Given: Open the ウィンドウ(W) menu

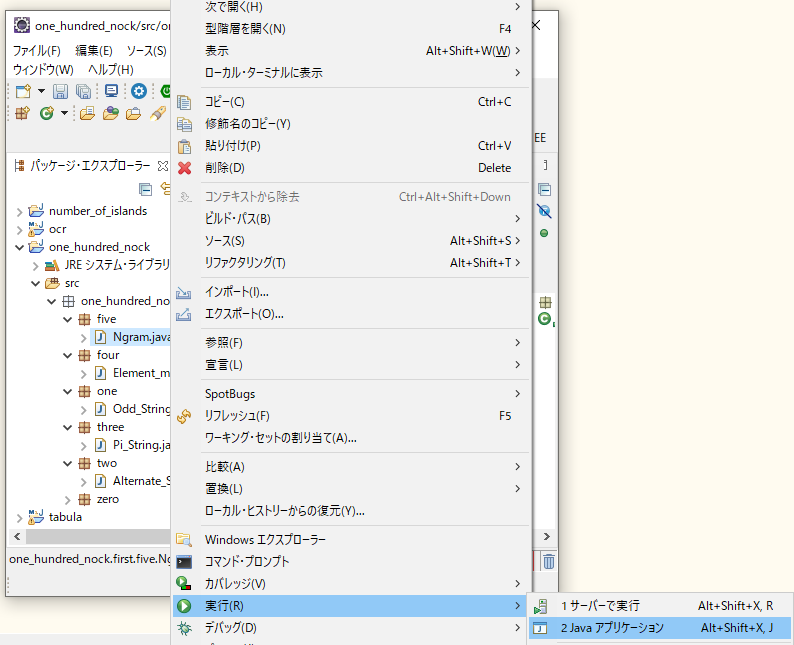Looking at the screenshot, I should (43, 69).
